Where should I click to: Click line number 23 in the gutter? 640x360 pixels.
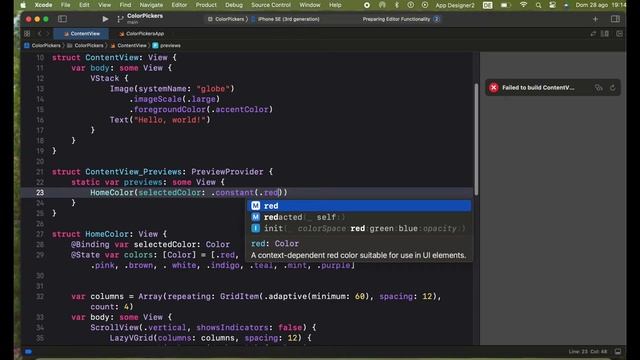(x=40, y=193)
